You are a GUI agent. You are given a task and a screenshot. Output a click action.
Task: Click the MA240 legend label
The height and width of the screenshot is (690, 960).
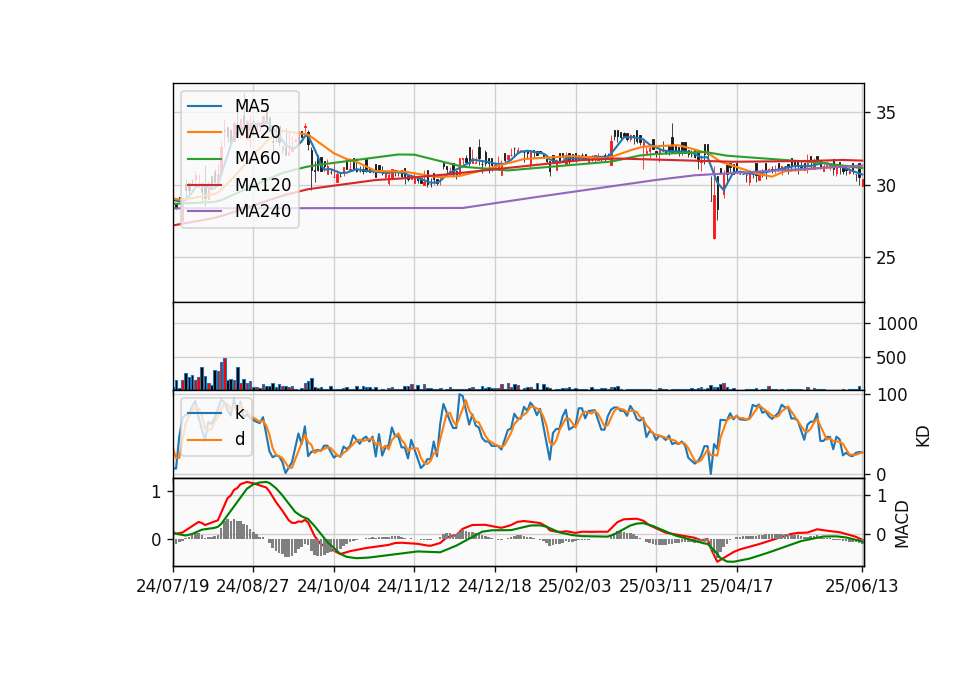(x=263, y=211)
